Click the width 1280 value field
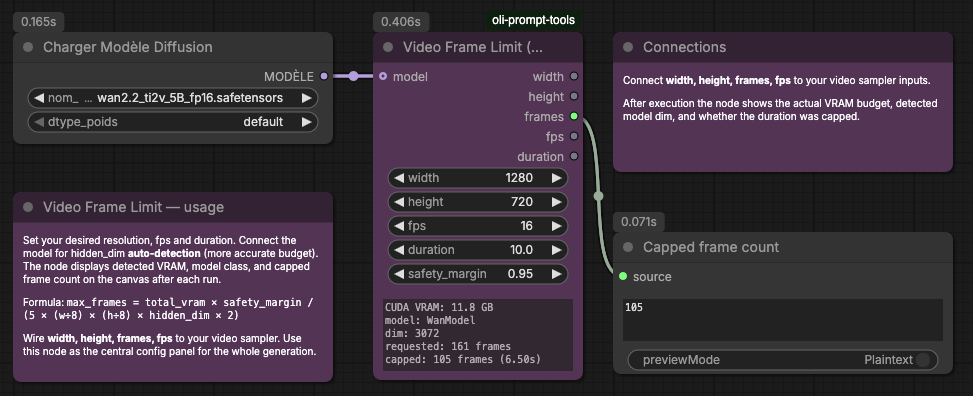 (478, 178)
